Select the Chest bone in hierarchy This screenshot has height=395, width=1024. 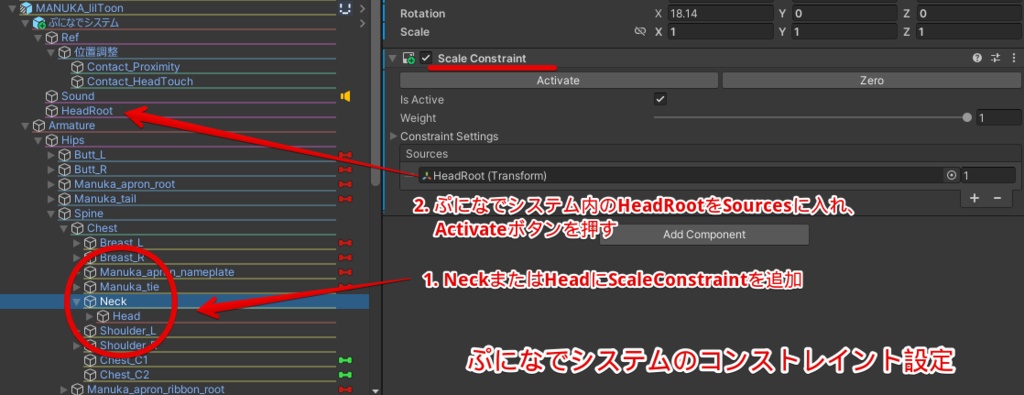[102, 229]
